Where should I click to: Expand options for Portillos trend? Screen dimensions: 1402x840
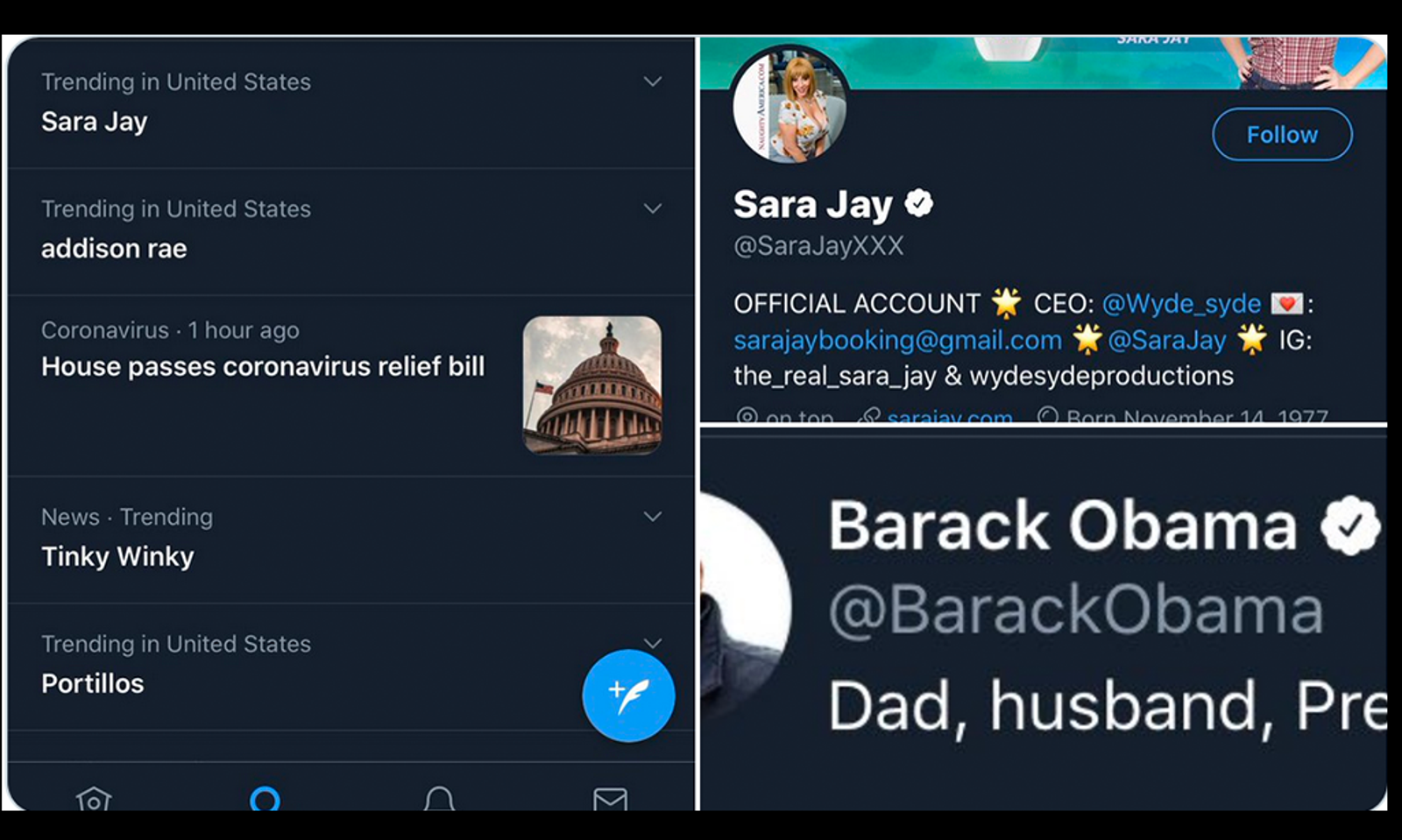[x=653, y=642]
